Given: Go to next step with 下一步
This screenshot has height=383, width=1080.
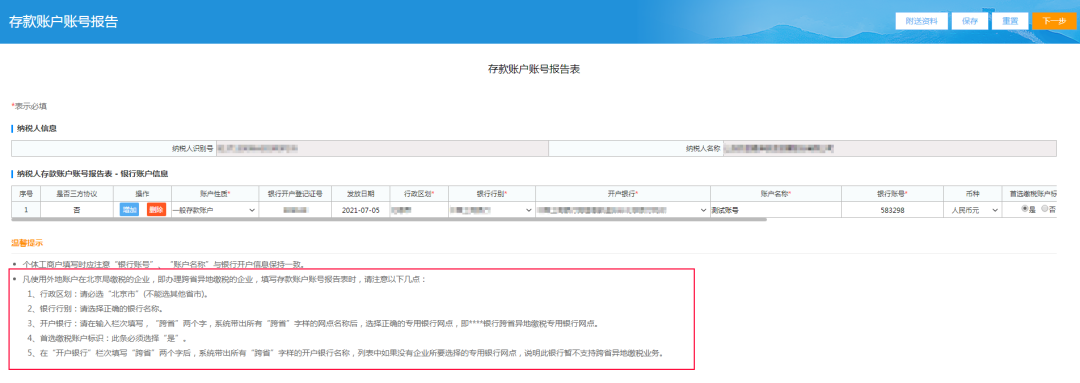Looking at the screenshot, I should 1054,21.
